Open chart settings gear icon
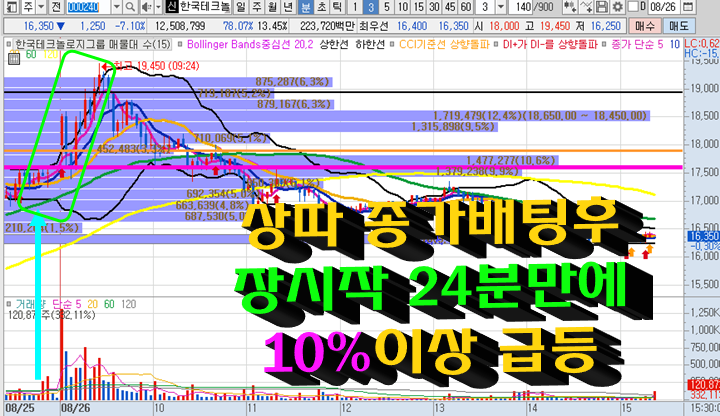720x416 pixels. click(617, 7)
